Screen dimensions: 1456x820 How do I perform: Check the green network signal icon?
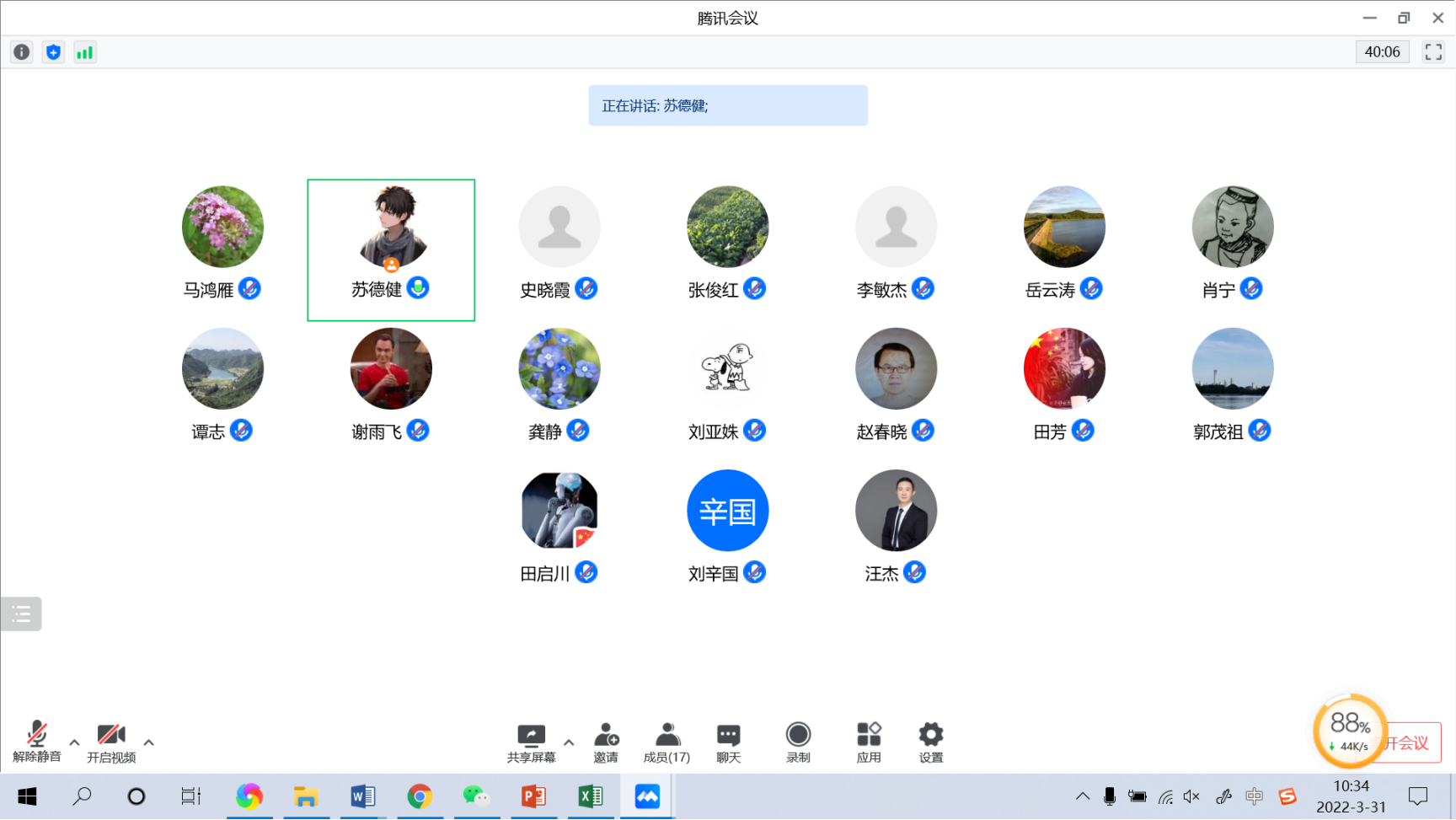85,52
